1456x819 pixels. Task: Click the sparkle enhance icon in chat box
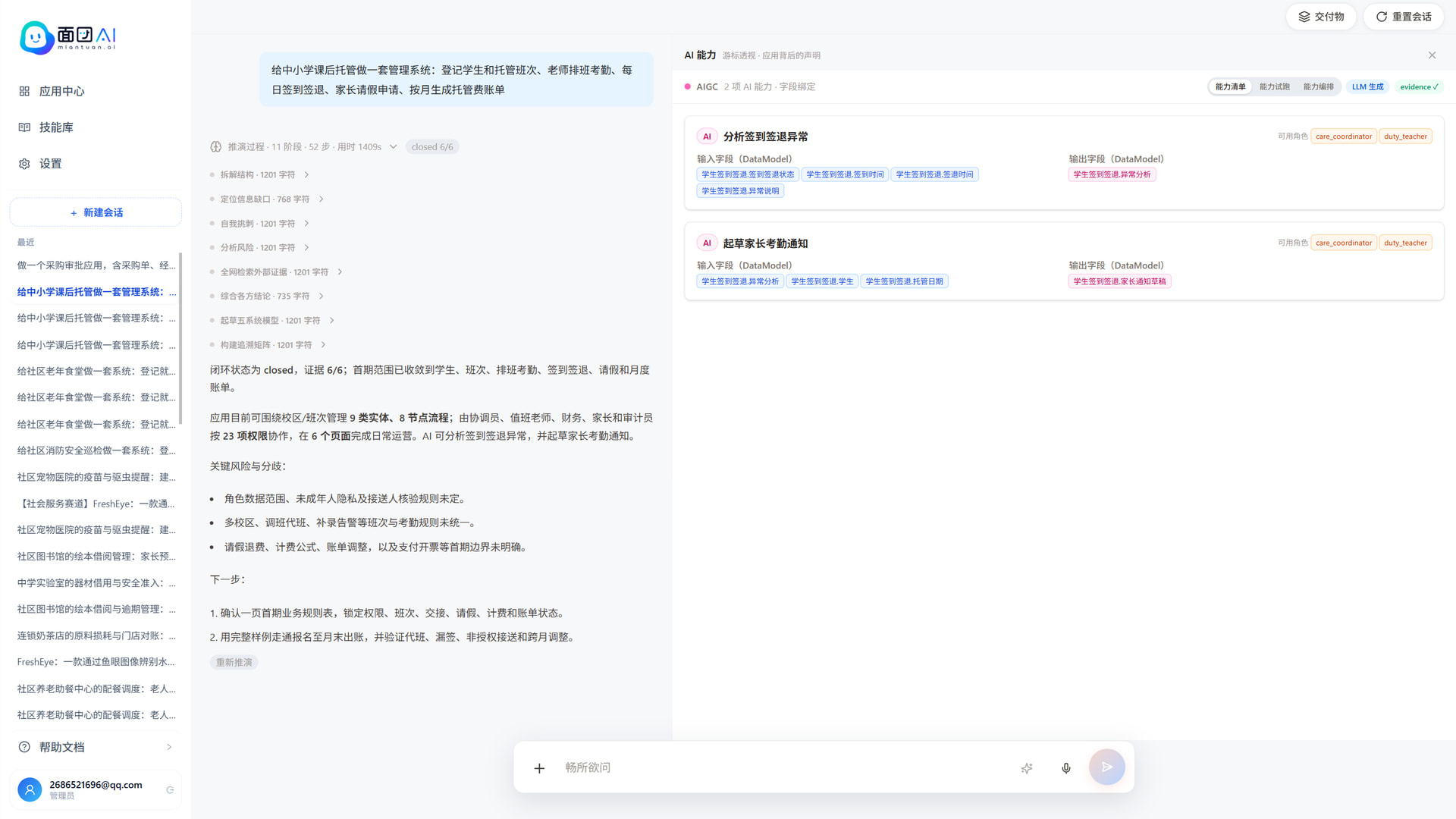pyautogui.click(x=1027, y=768)
